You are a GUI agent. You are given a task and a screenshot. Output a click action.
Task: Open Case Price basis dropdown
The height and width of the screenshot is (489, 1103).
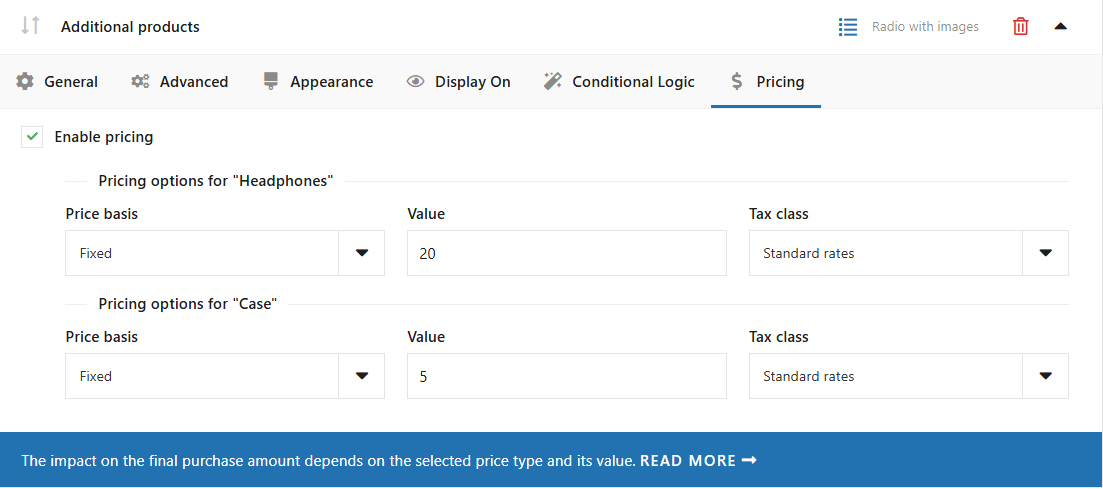[224, 376]
